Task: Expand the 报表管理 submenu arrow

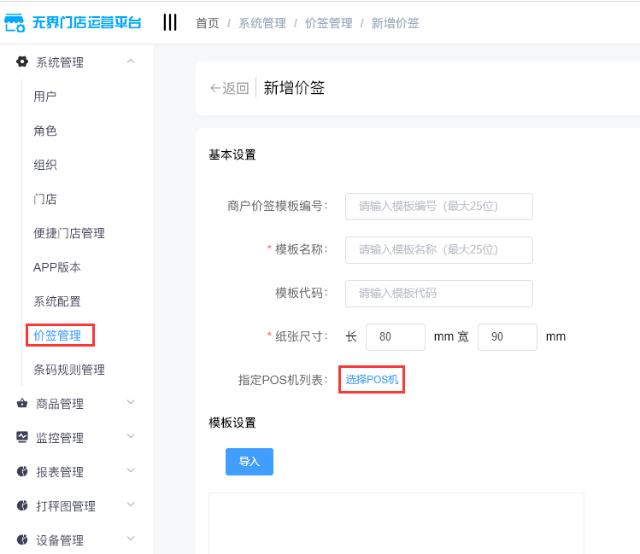Action: point(130,472)
